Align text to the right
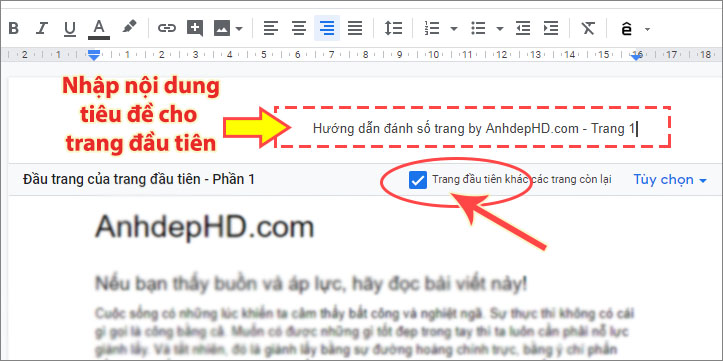Image resolution: width=723 pixels, height=361 pixels. (x=327, y=29)
